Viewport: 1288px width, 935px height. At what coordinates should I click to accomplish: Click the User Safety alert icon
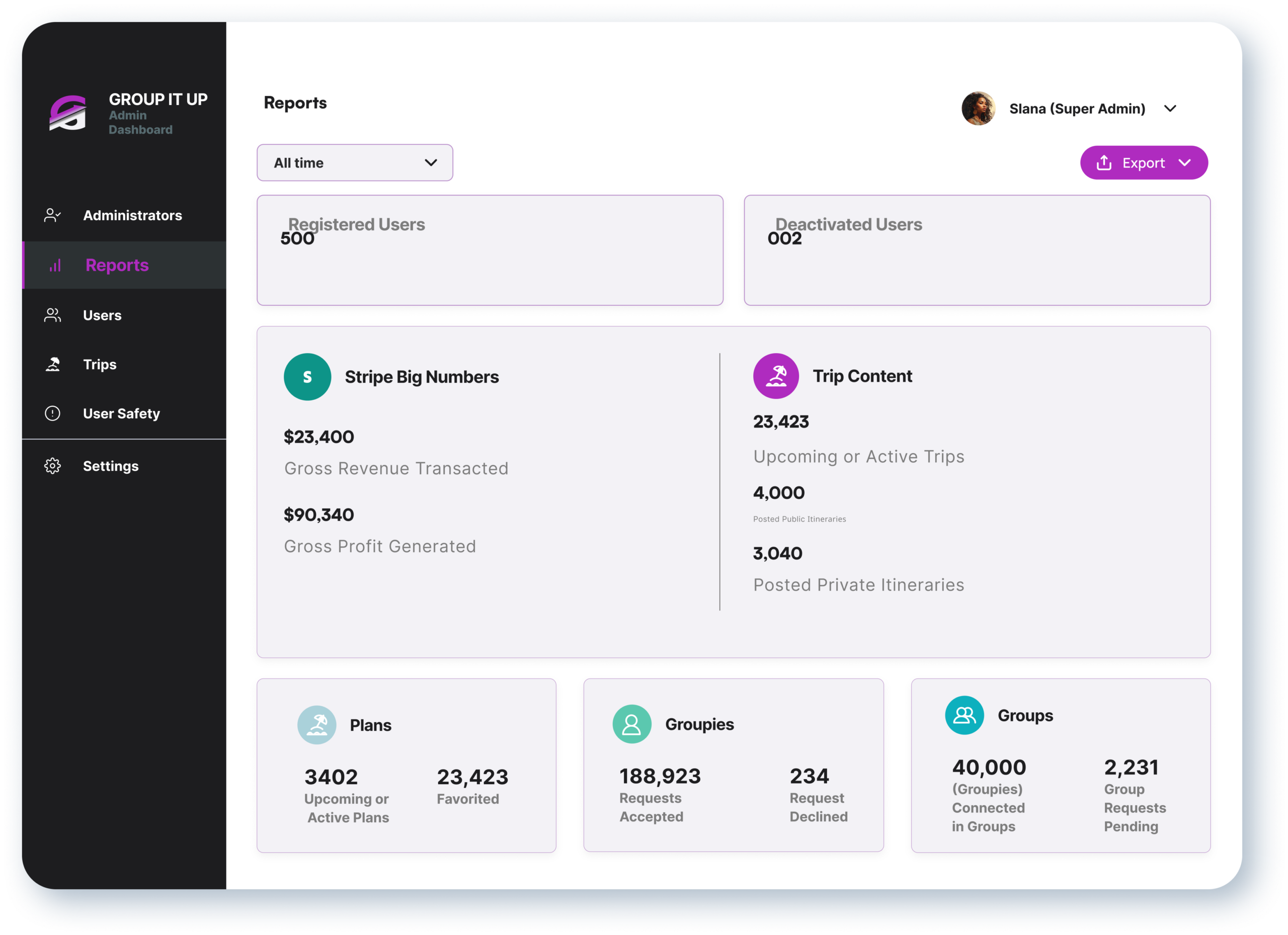point(52,413)
